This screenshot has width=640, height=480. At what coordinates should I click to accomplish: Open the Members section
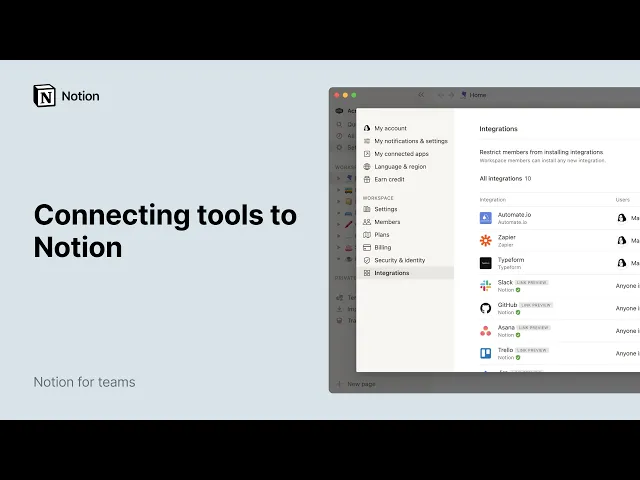click(381, 222)
